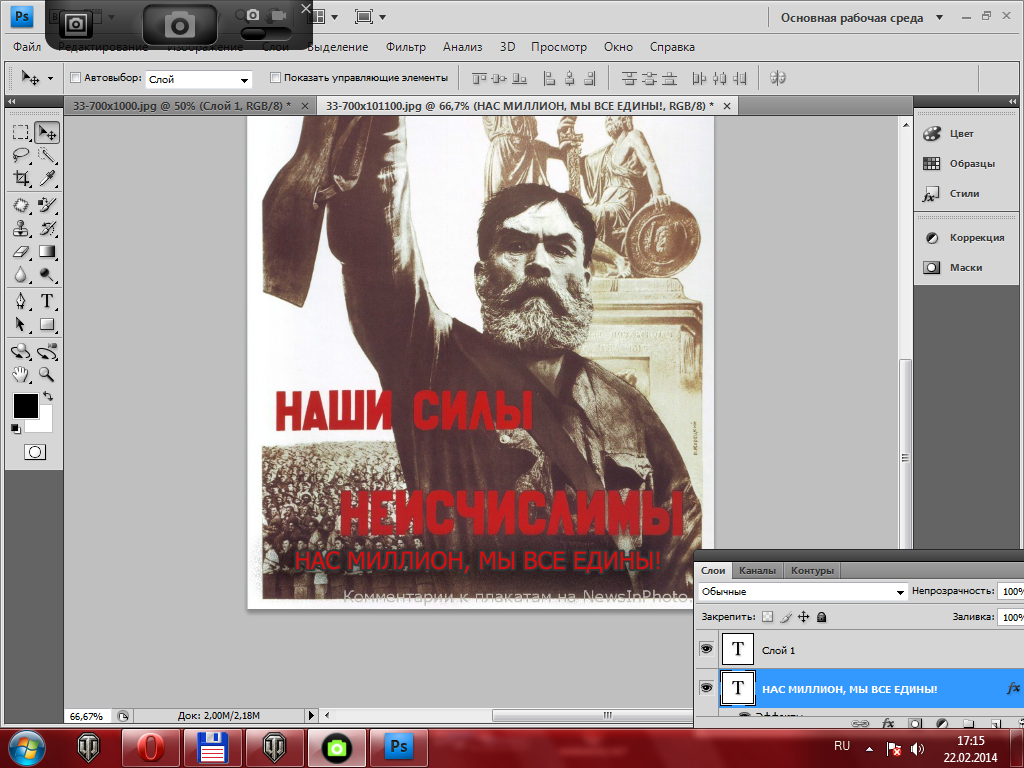This screenshot has width=1024, height=768.
Task: Open the Обычные blend mode dropdown
Action: point(802,592)
